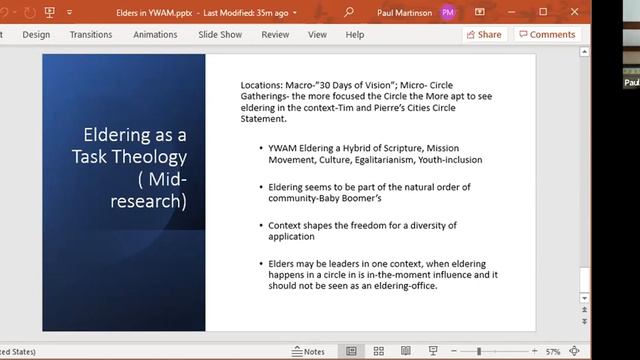Click the 57% zoom level
640x360 pixels.
point(553,351)
